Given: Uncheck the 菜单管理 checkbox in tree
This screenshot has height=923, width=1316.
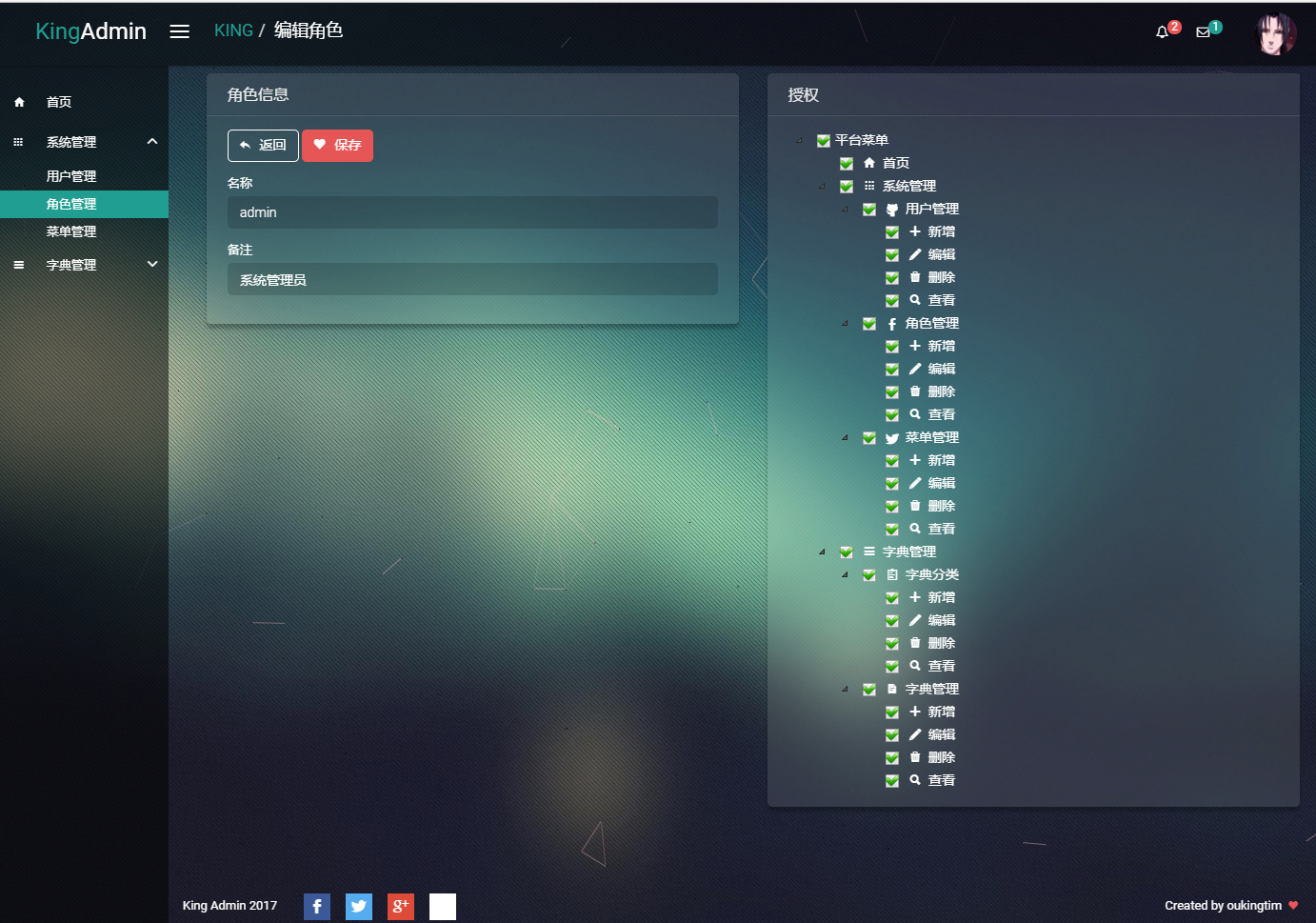Looking at the screenshot, I should tap(869, 438).
